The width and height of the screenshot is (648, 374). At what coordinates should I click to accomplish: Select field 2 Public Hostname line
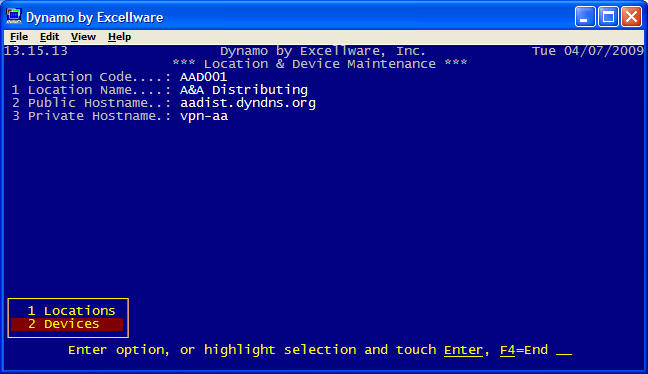164,103
